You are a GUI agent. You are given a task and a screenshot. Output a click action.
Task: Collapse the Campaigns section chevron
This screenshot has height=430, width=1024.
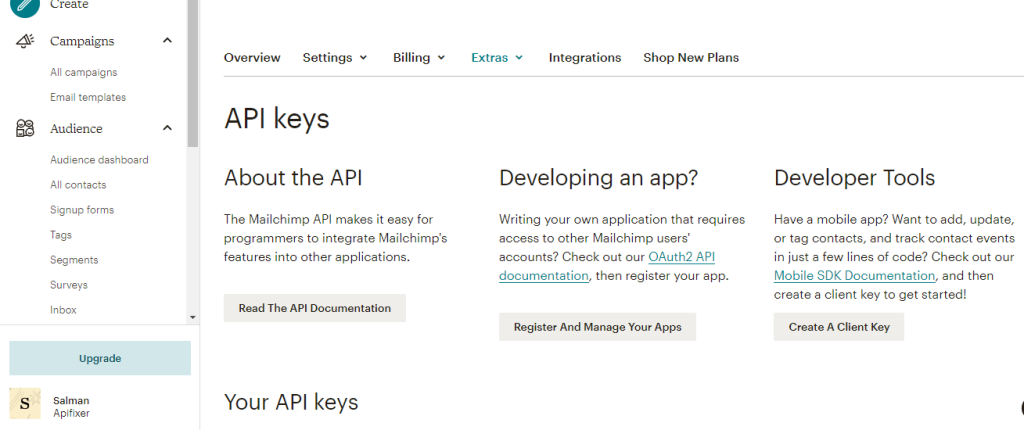(167, 41)
